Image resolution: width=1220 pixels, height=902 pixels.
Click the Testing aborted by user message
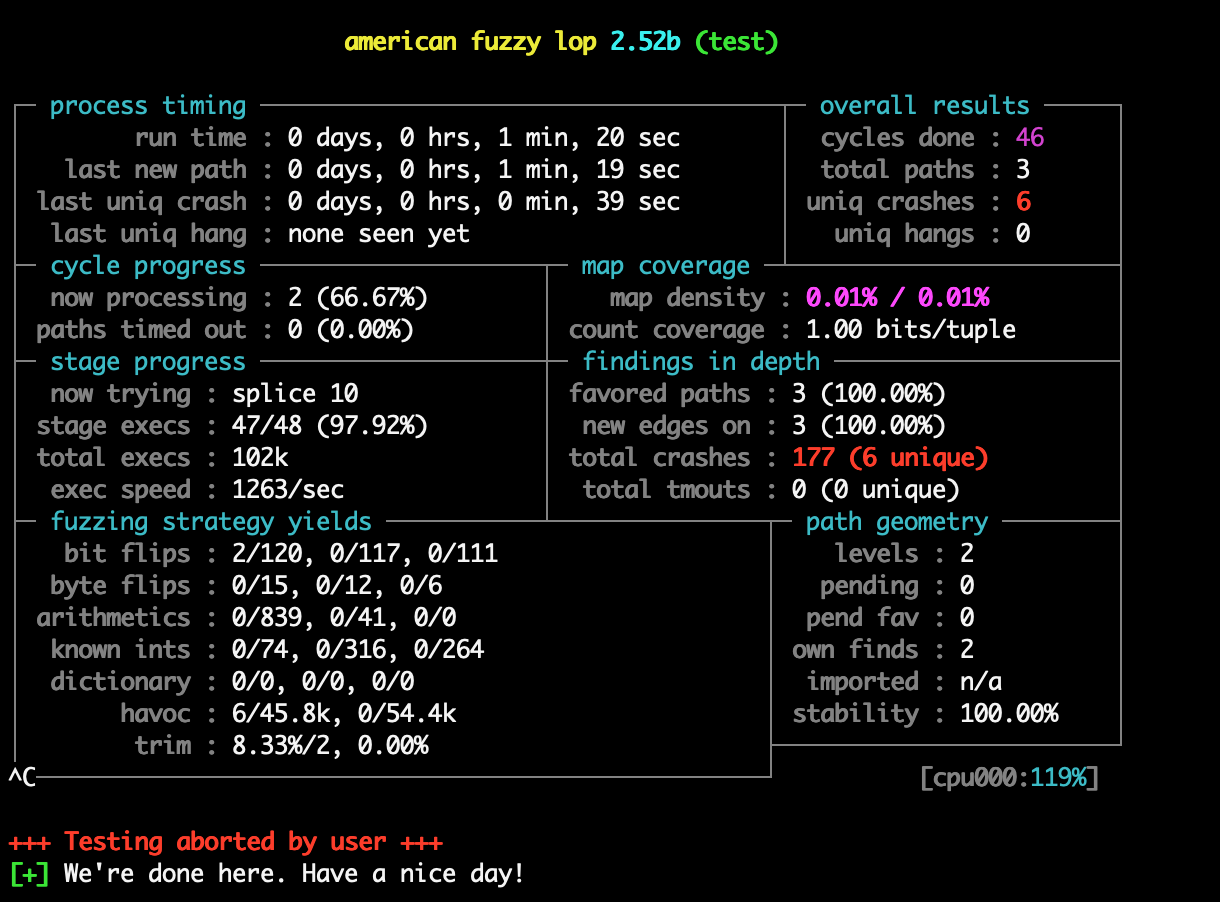click(222, 841)
